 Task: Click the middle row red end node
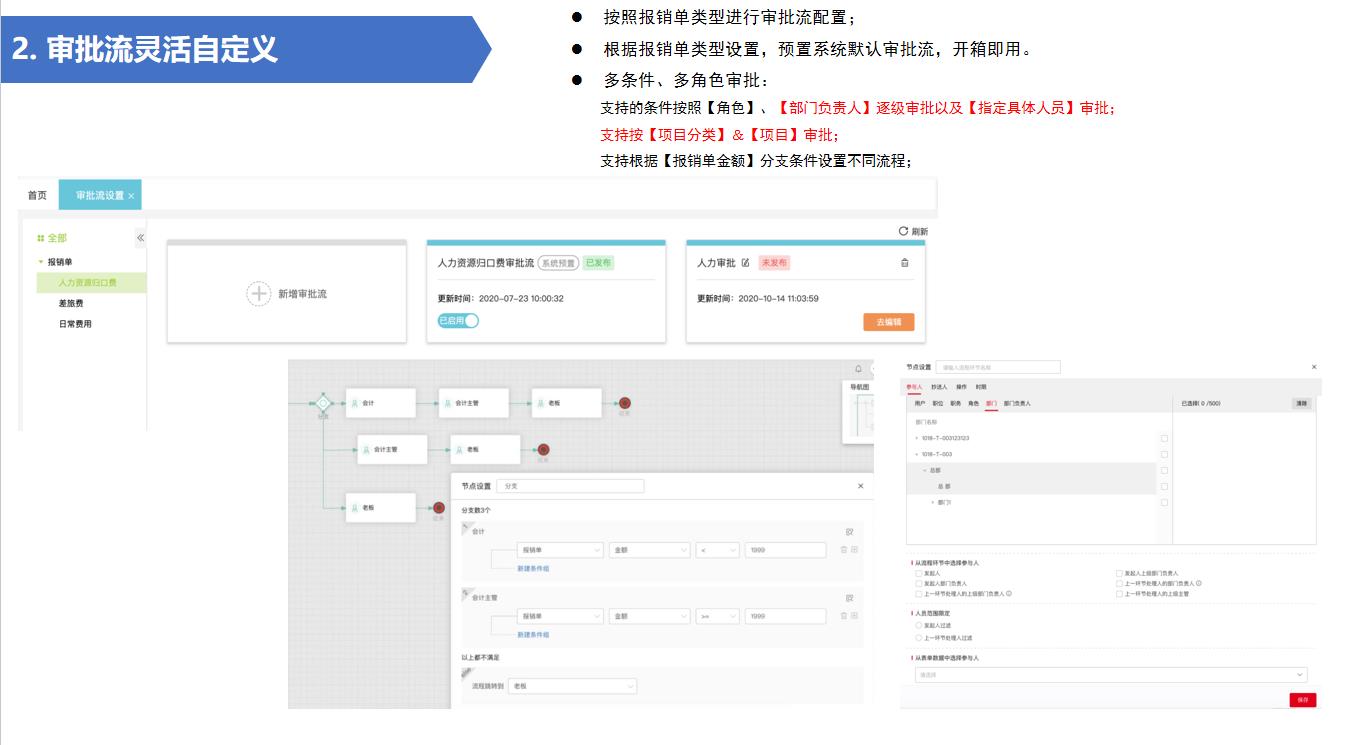tap(543, 449)
